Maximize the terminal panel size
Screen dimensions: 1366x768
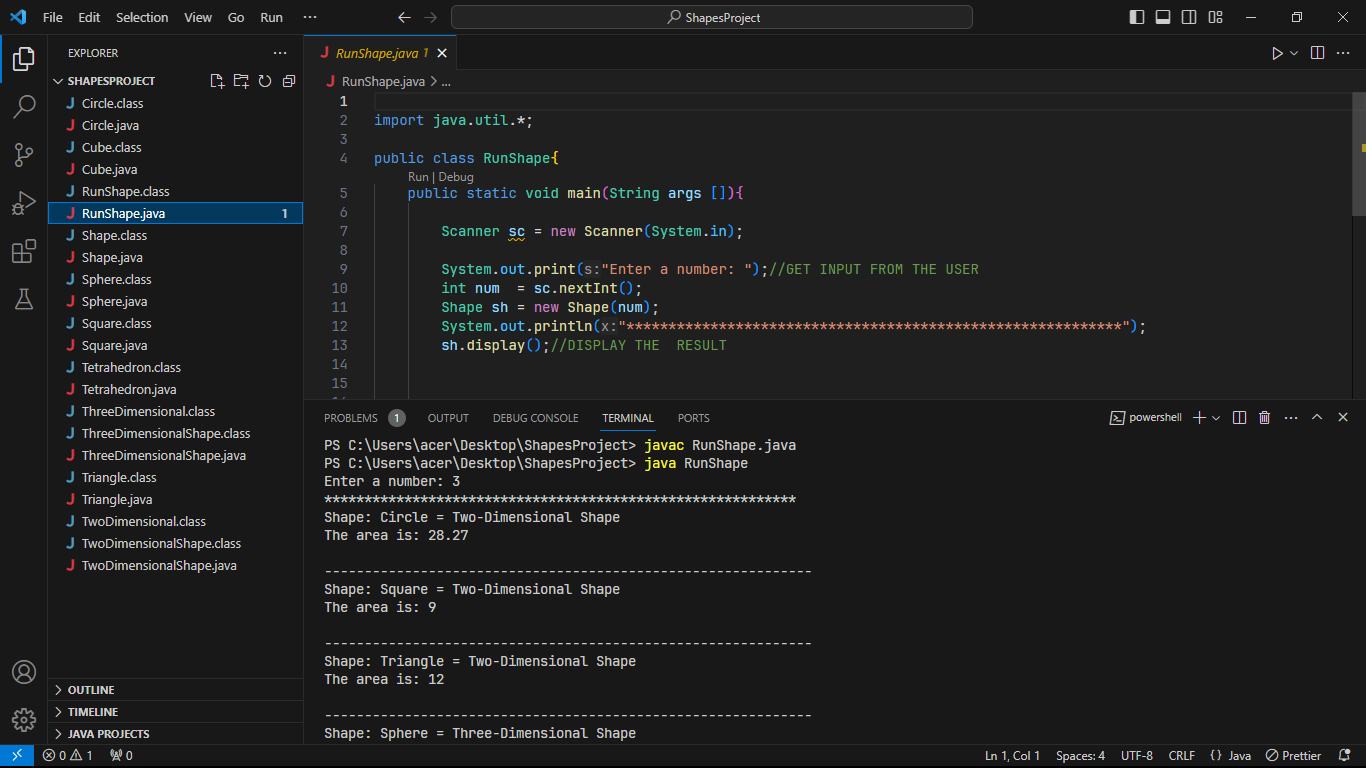pyautogui.click(x=1317, y=418)
